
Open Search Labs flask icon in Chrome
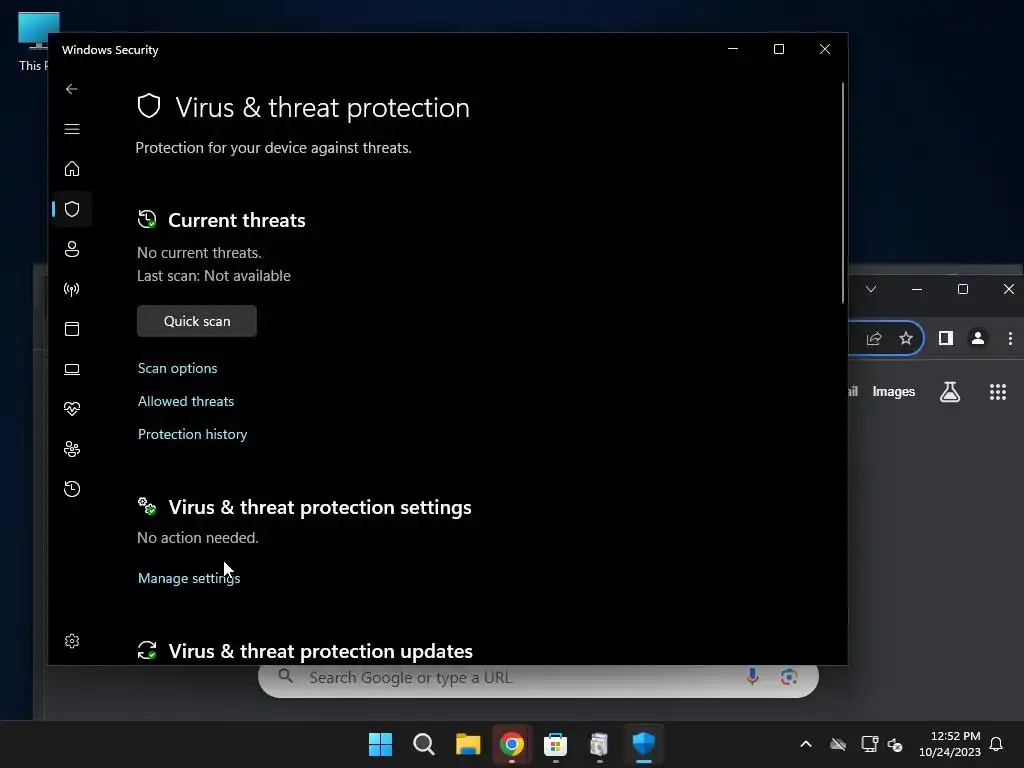click(950, 392)
